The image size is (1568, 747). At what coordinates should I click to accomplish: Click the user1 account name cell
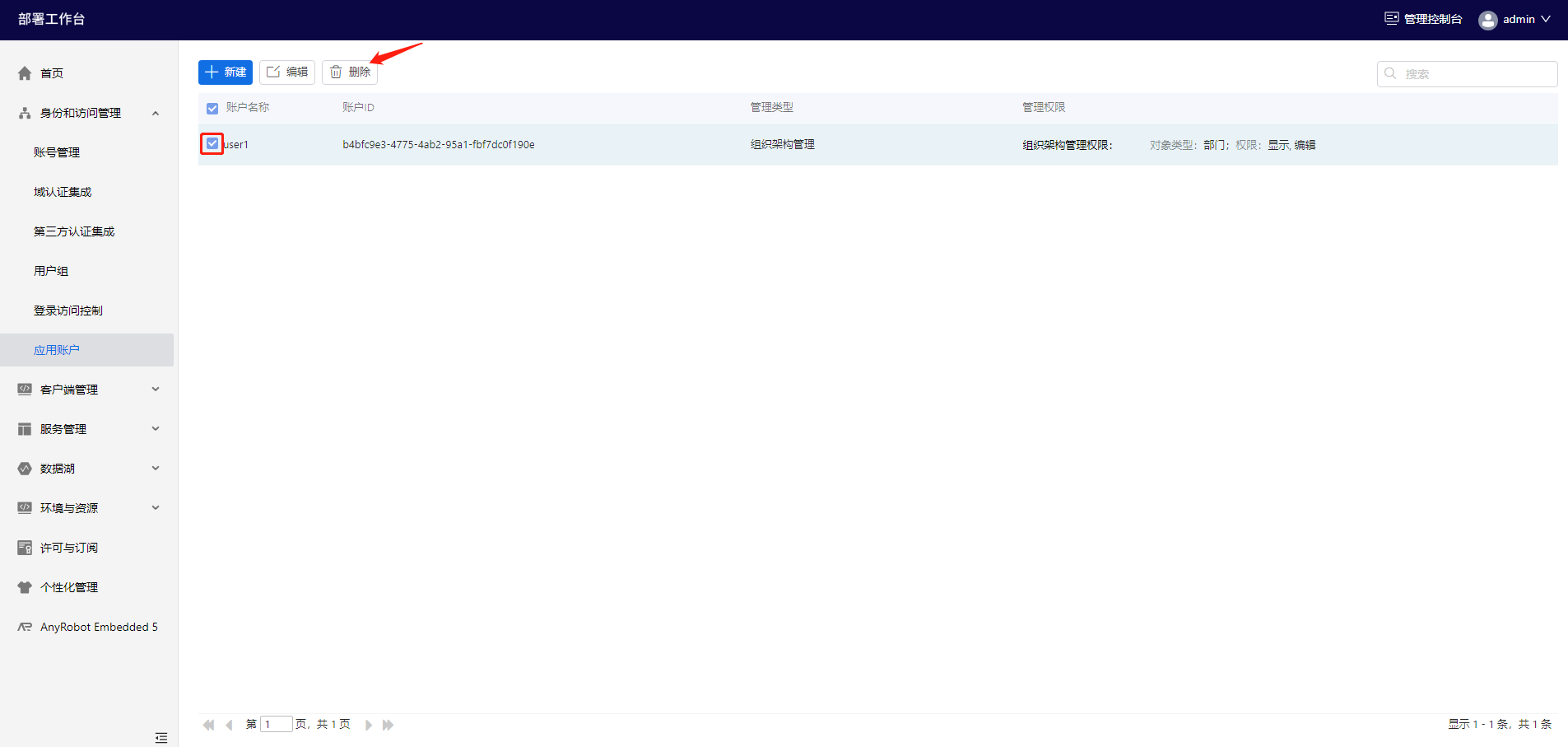coord(236,145)
